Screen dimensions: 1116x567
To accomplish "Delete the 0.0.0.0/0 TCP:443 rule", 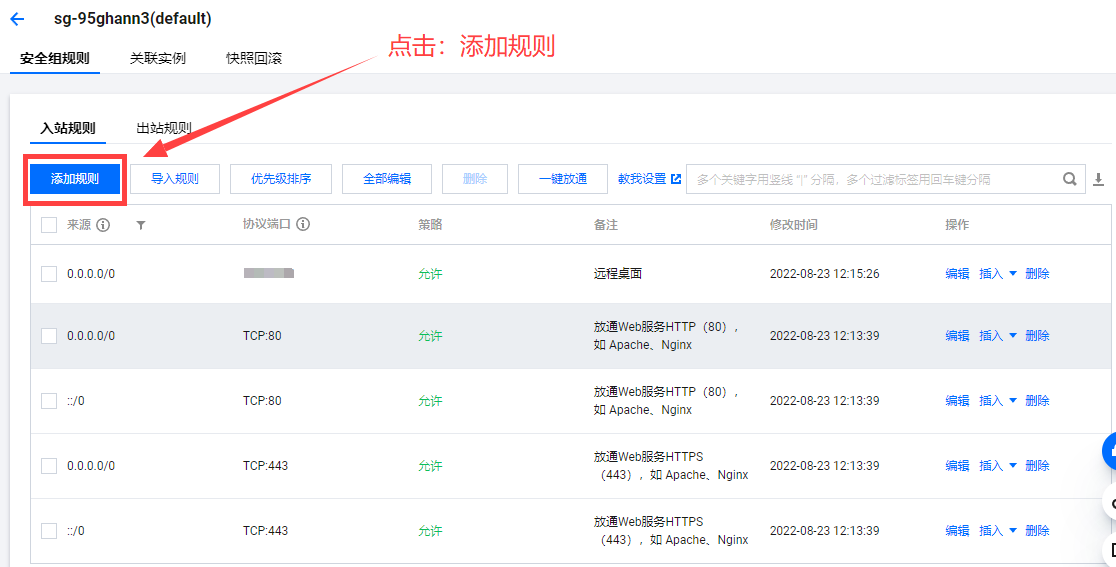I will pyautogui.click(x=1038, y=465).
